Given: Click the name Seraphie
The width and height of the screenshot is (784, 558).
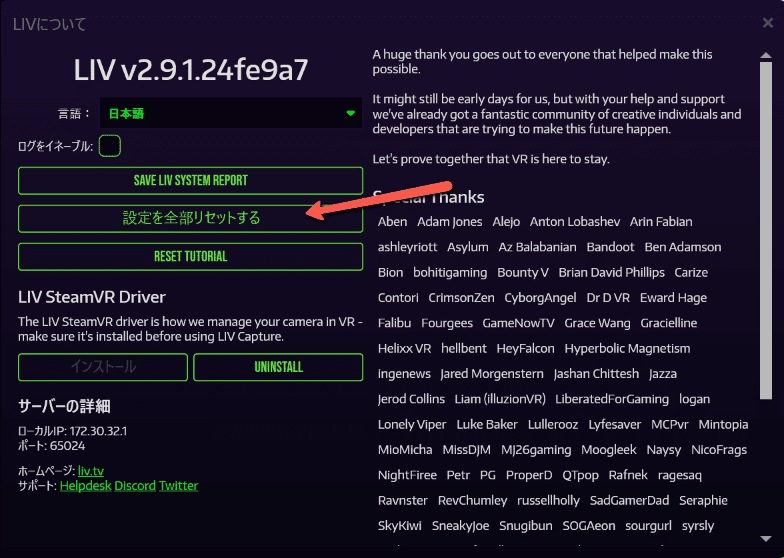Looking at the screenshot, I should coord(703,500).
